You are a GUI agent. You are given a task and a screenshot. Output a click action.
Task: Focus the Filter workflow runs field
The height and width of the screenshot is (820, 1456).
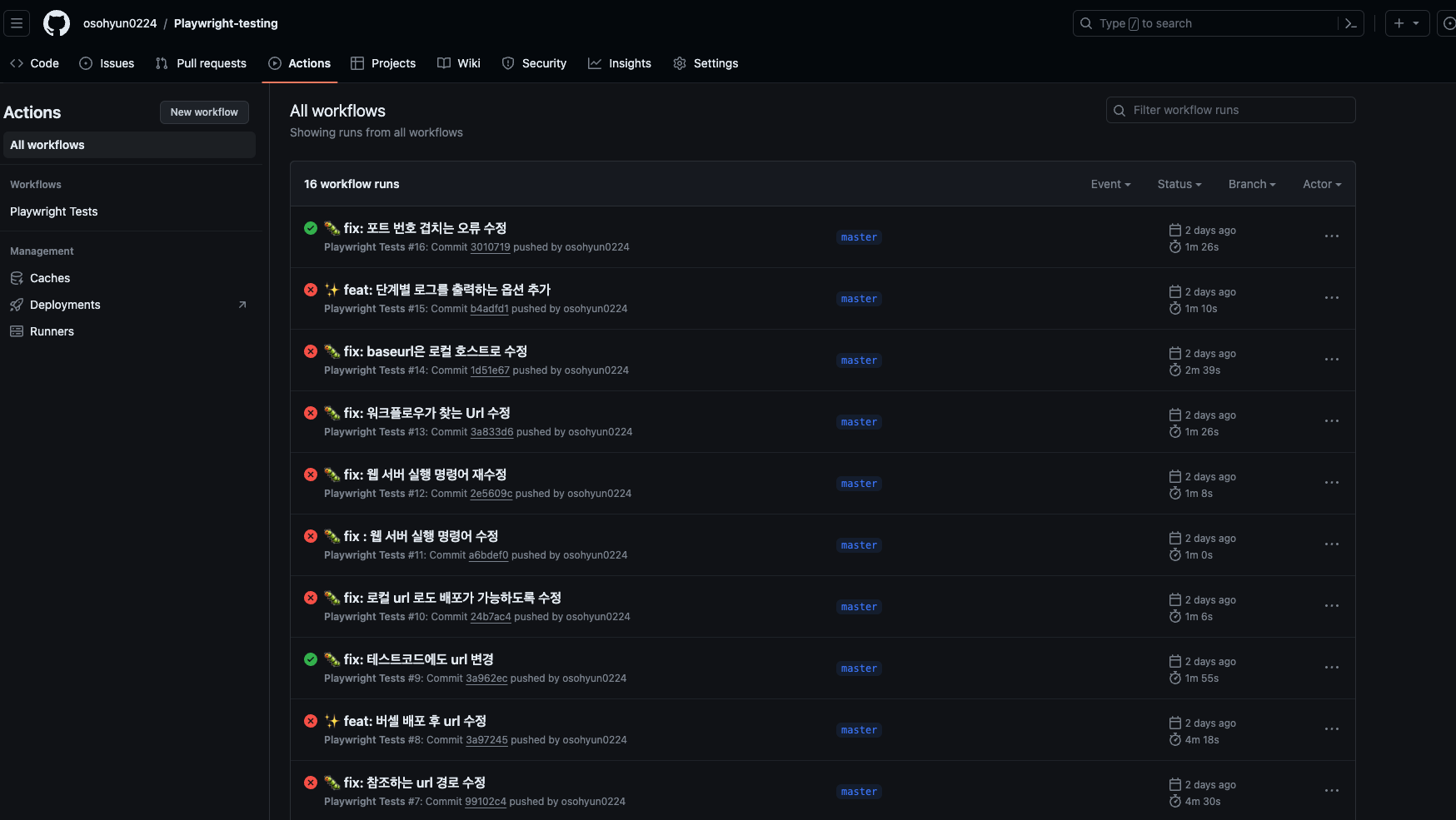click(x=1230, y=110)
